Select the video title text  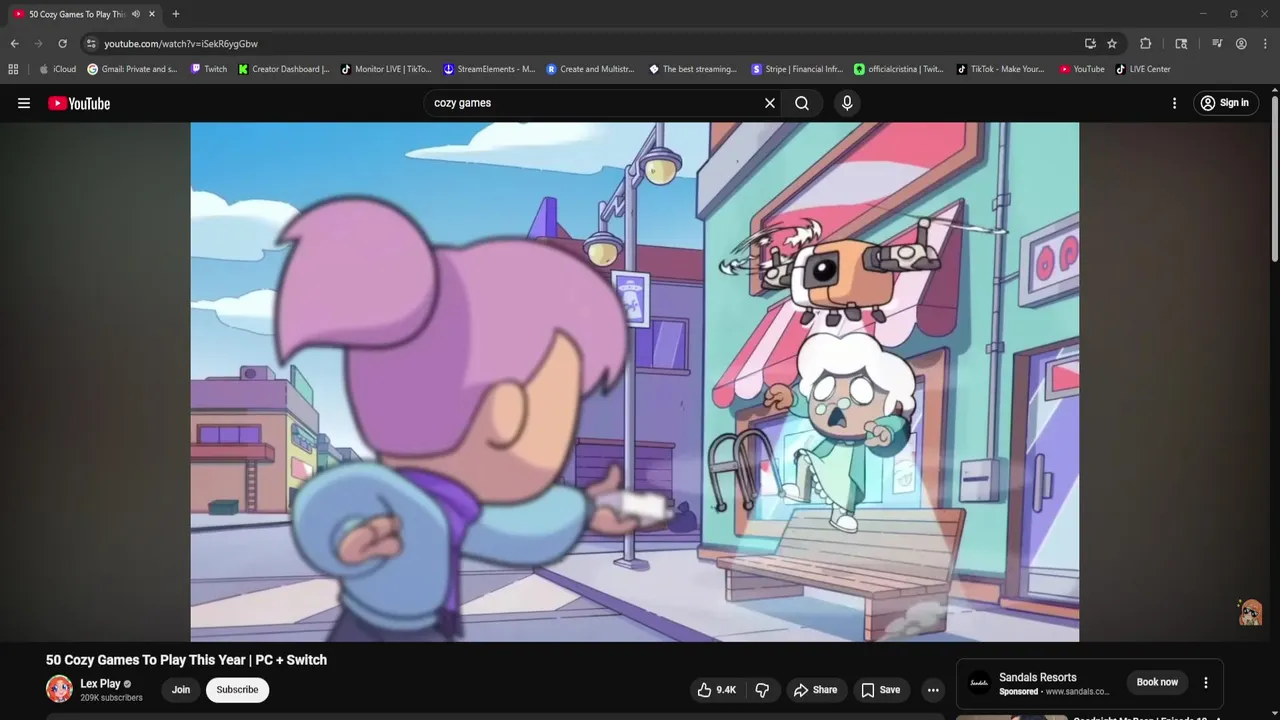tap(186, 660)
